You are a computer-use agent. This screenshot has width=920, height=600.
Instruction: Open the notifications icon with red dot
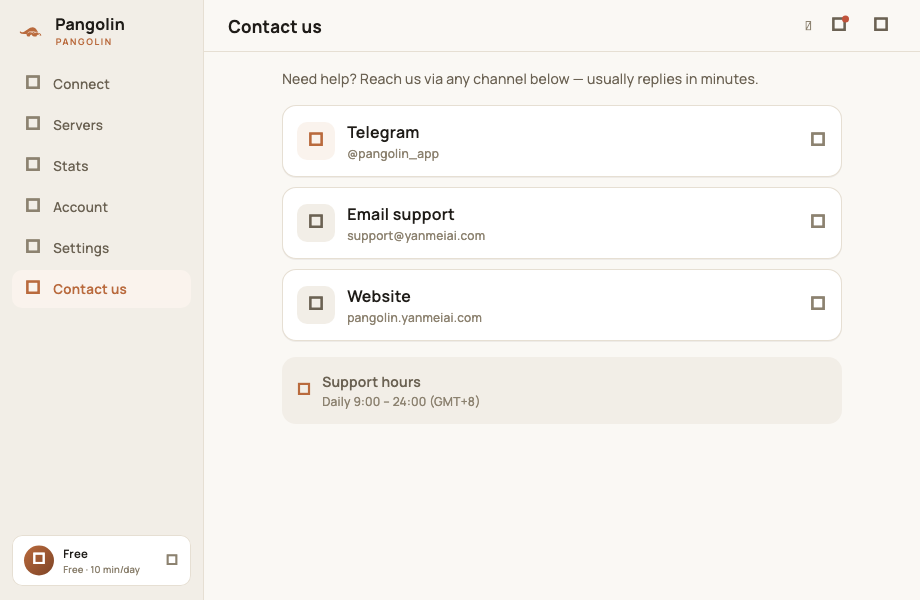click(840, 24)
